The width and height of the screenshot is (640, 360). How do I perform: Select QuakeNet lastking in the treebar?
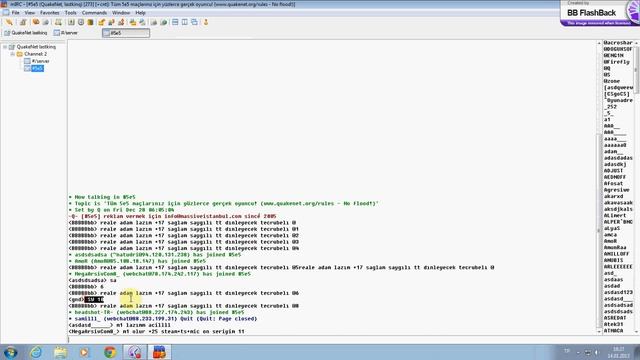(x=36, y=47)
